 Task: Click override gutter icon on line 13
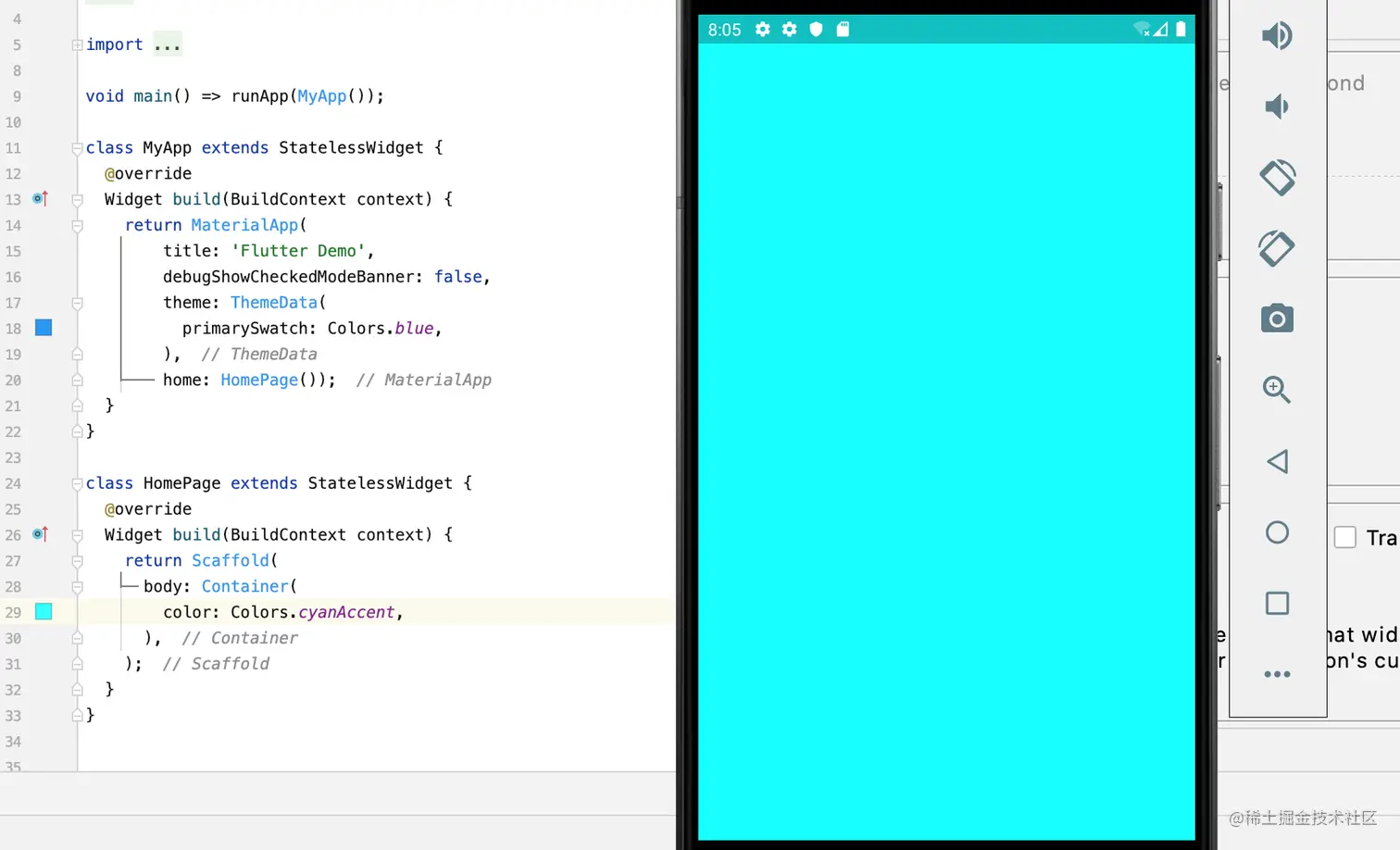tap(40, 199)
